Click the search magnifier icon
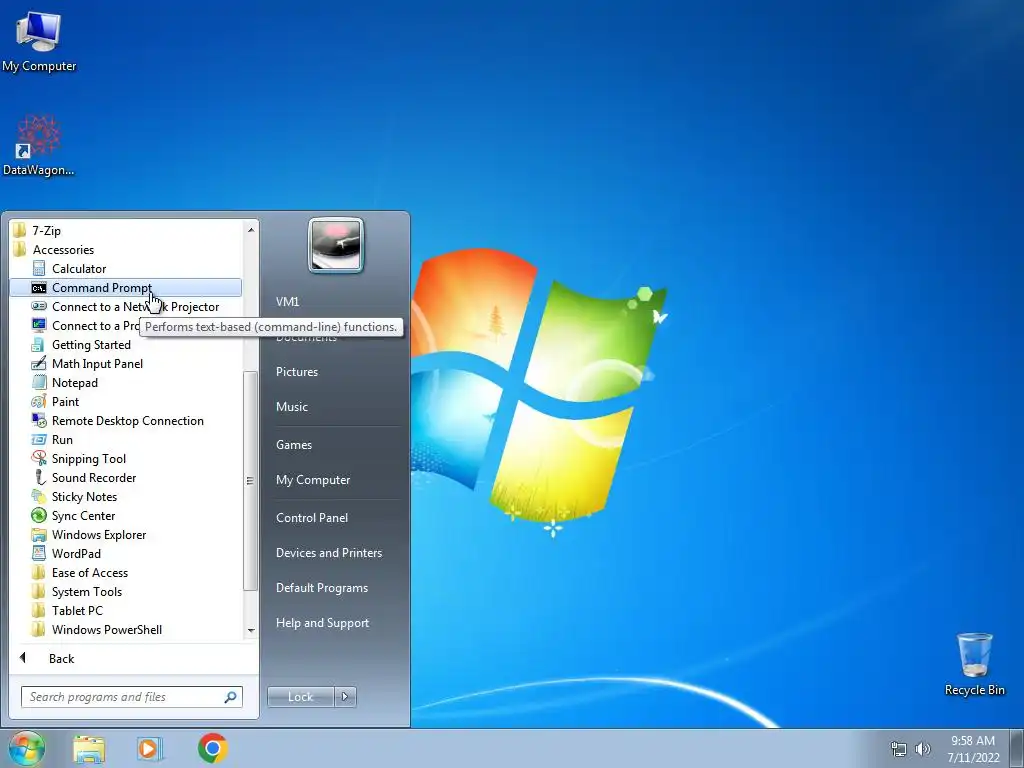Screen dimensions: 1024x768 [x=230, y=697]
